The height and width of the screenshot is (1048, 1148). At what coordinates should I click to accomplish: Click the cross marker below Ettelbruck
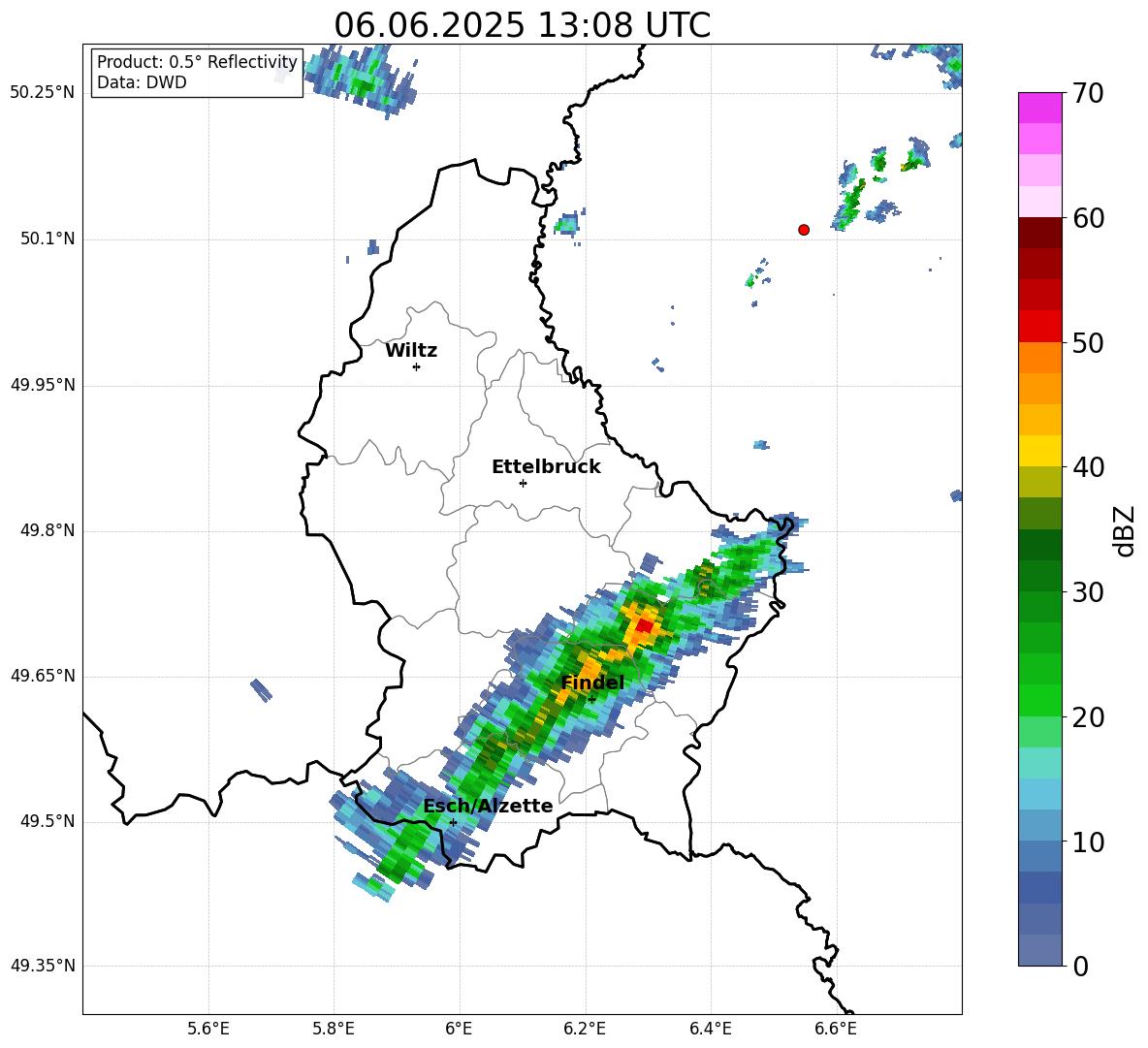[523, 483]
